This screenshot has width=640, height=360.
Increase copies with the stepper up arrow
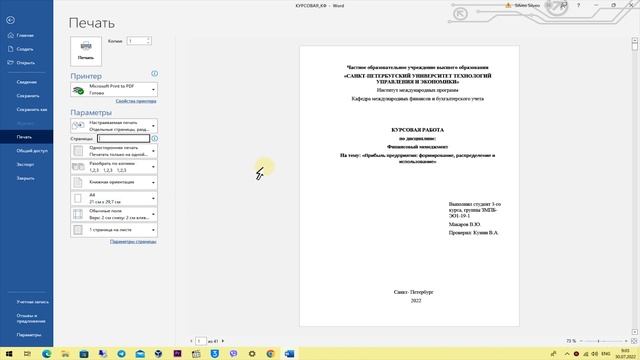(149, 39)
